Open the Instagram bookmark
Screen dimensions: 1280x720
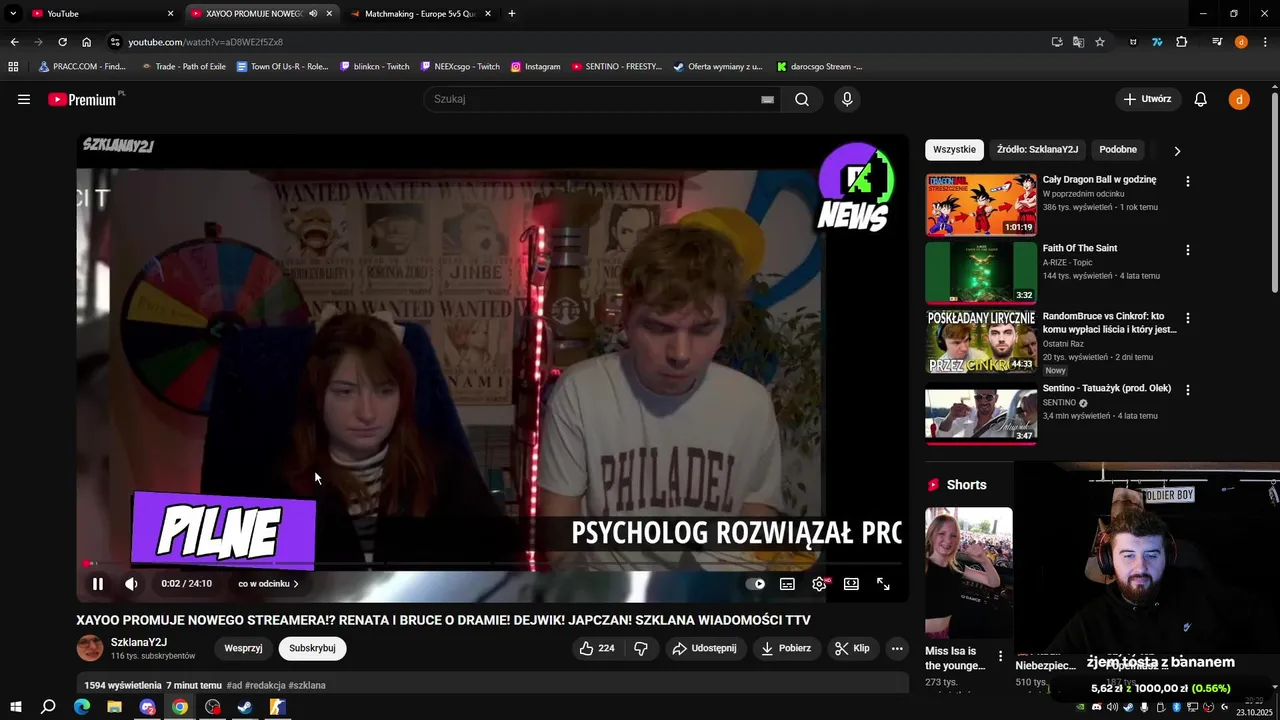coord(535,67)
